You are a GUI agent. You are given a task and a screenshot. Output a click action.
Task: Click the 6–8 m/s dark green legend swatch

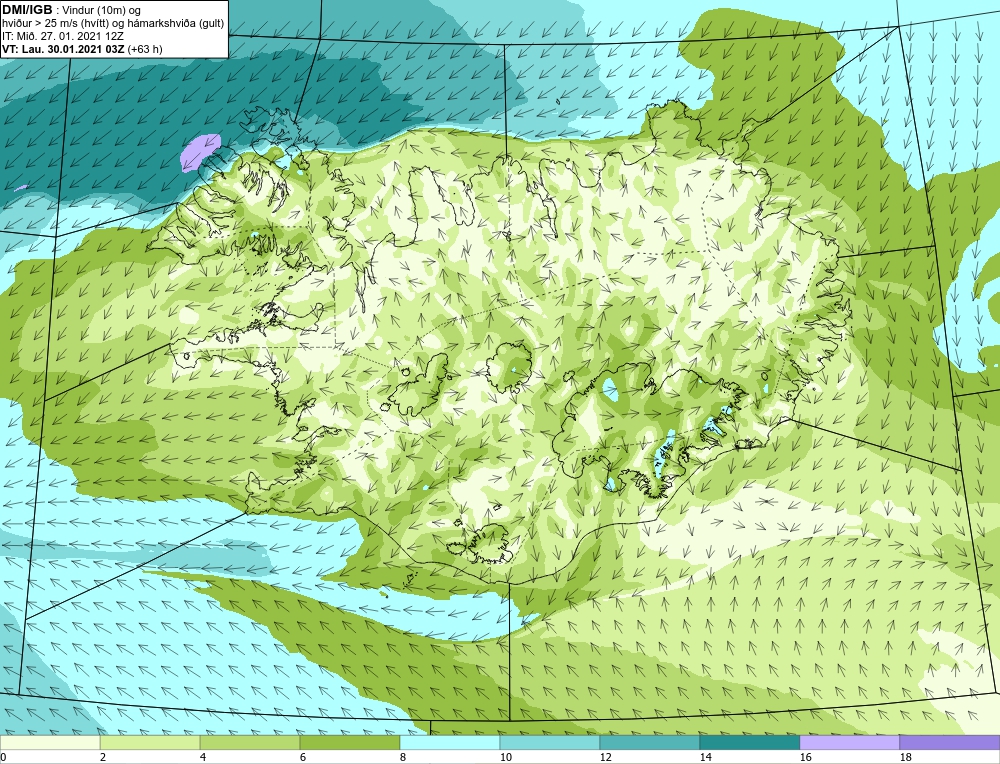[x=349, y=743]
